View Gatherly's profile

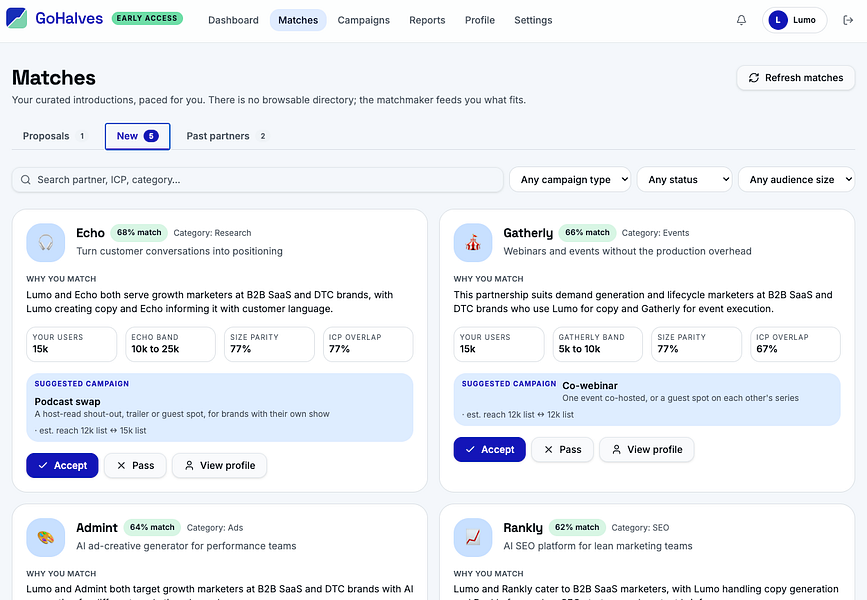point(646,450)
